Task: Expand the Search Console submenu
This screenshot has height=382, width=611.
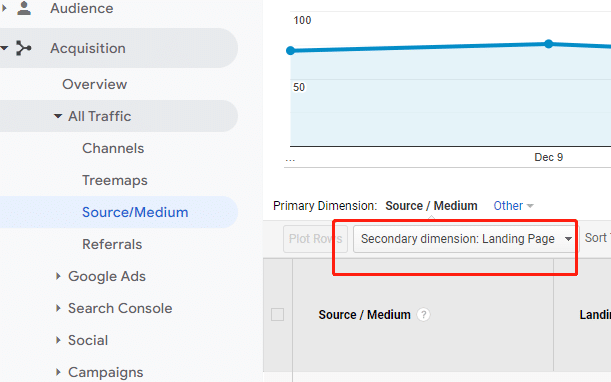Action: tap(58, 308)
